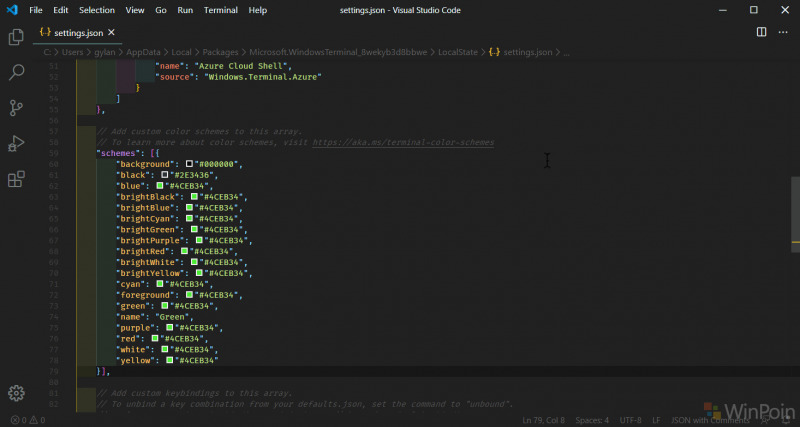Click the "#000000" value text
The image size is (800, 427).
click(217, 164)
